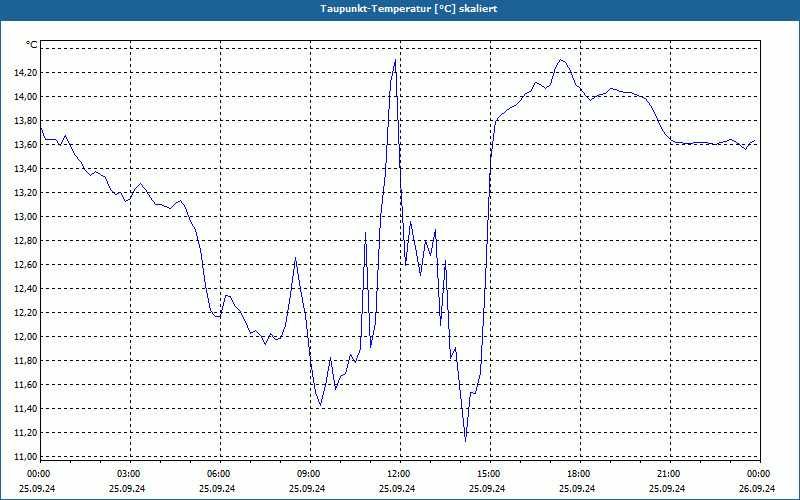
Task: Click the 25.09.24 date under 12:00
Action: click(397, 488)
